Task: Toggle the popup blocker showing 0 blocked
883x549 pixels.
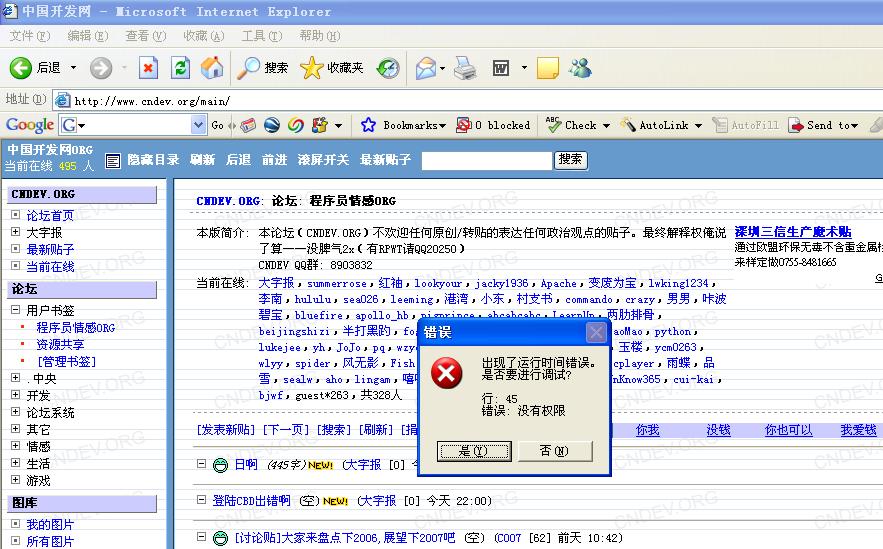Action: 493,125
